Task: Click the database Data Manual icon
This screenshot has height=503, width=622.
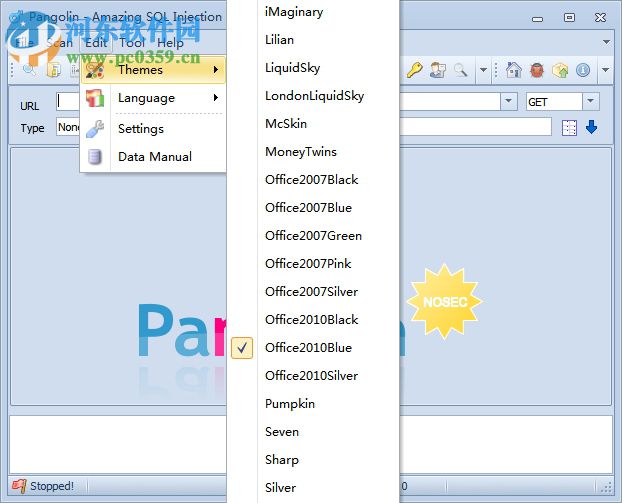Action: pyautogui.click(x=95, y=157)
